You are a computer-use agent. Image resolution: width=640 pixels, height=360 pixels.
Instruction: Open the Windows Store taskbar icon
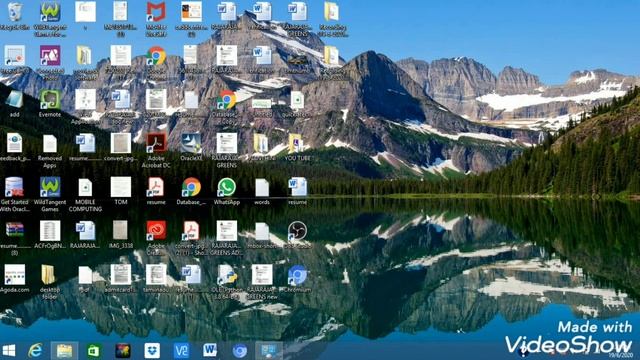coord(93,351)
